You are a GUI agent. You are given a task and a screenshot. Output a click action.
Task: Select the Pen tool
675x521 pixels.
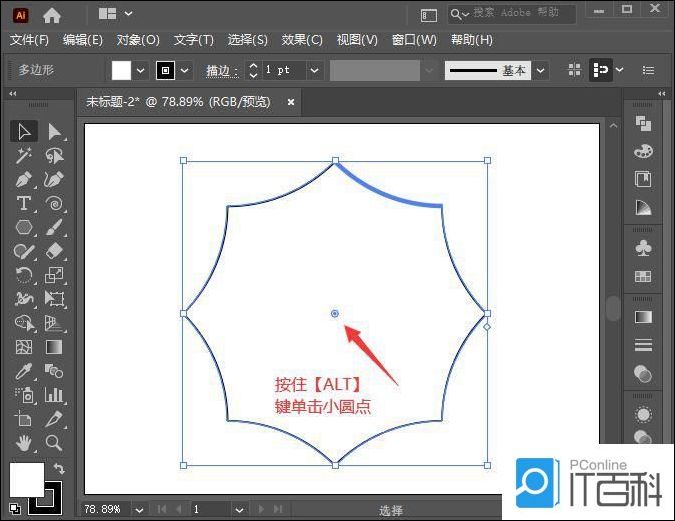click(x=24, y=180)
